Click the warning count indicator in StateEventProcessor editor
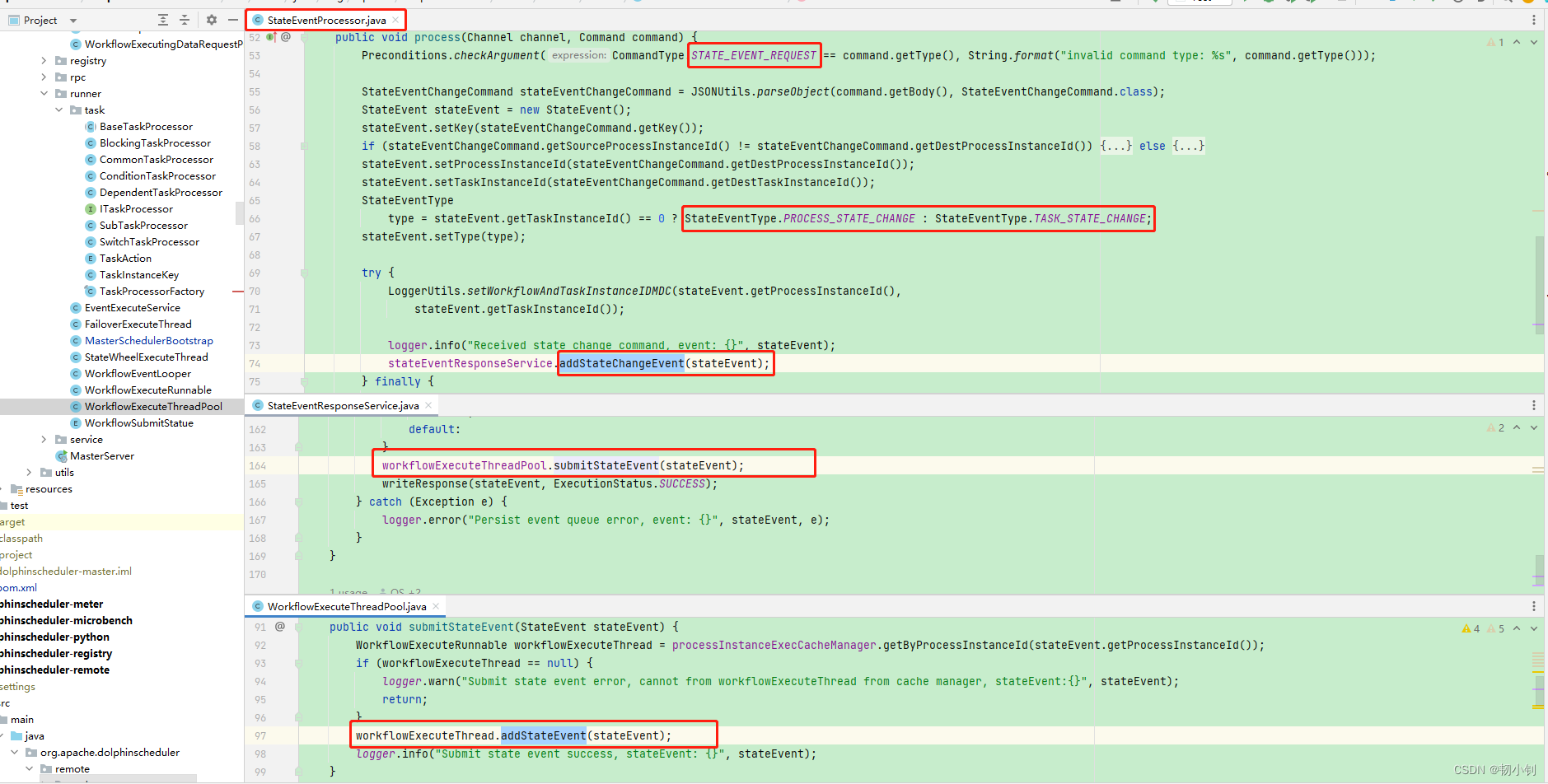Screen dimensions: 1548x784 tap(1494, 41)
